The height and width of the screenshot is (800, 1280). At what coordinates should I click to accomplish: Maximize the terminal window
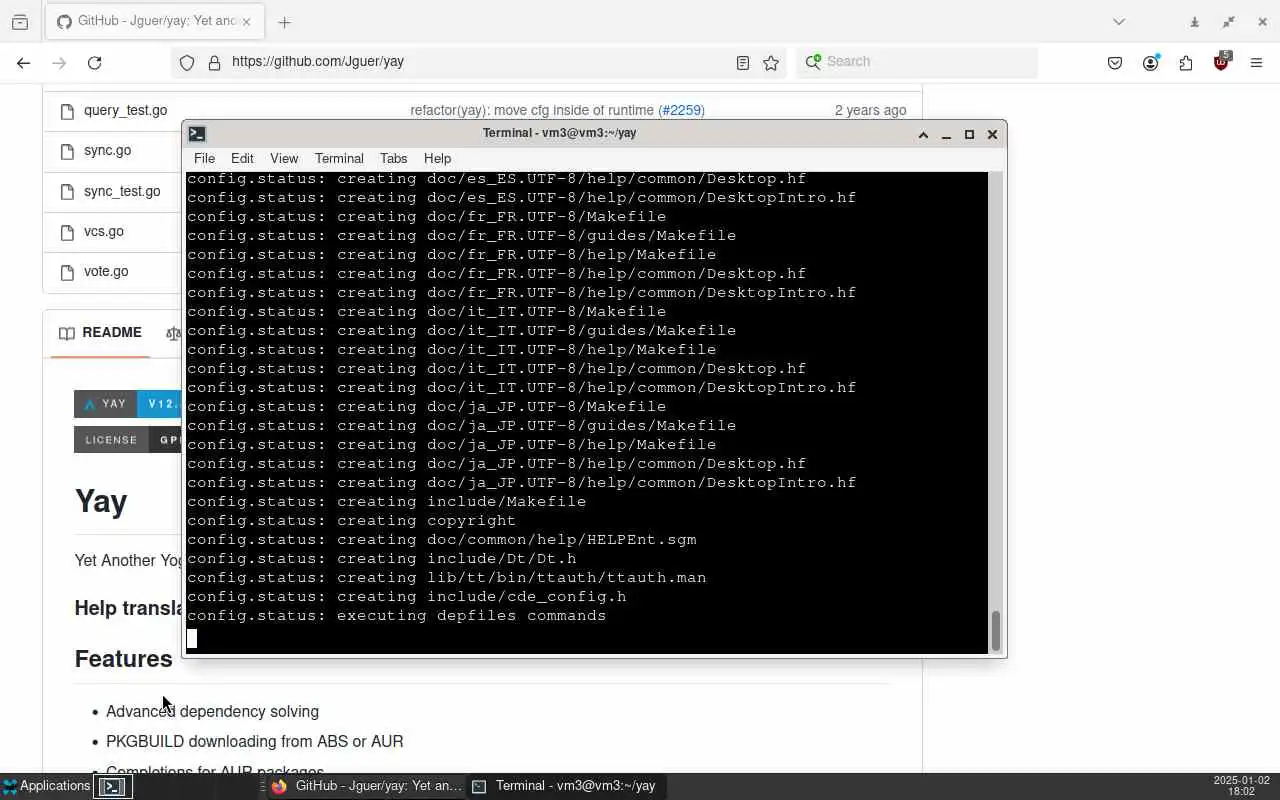(x=969, y=134)
